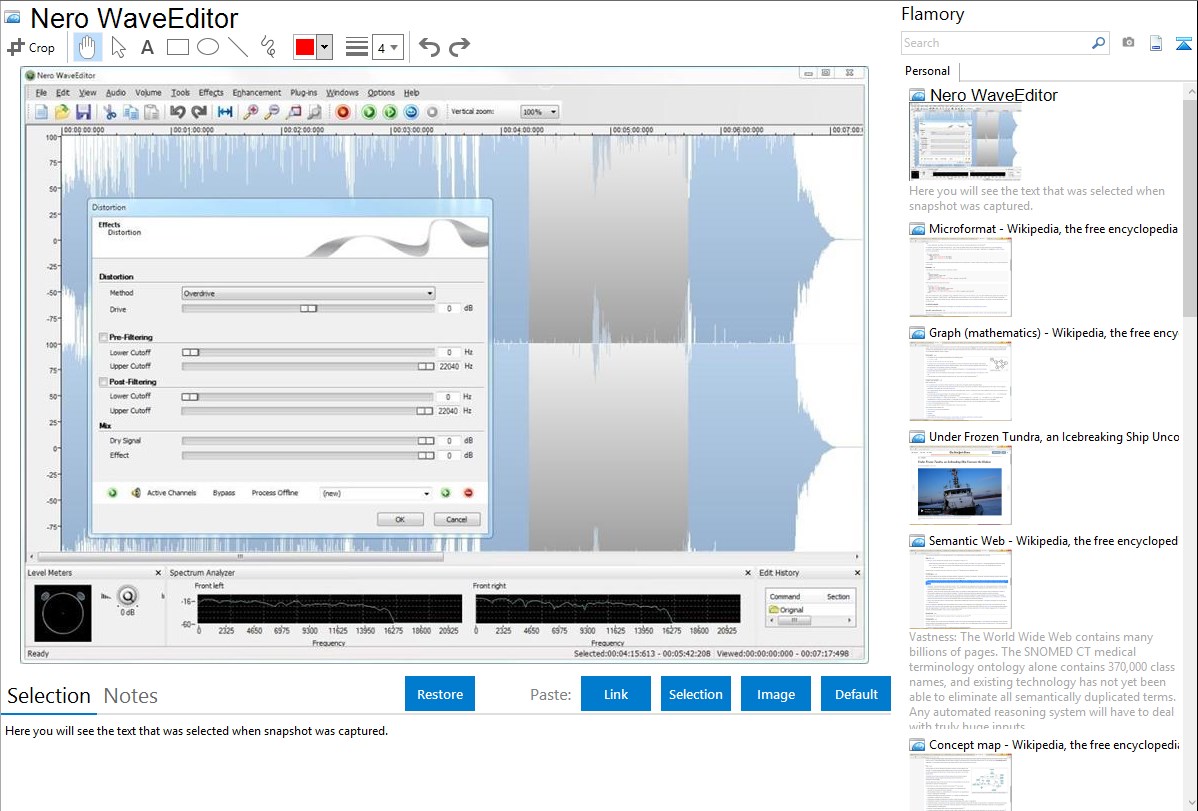Click the red delete preset icon
Viewport: 1198px width, 811px height.
click(x=468, y=493)
